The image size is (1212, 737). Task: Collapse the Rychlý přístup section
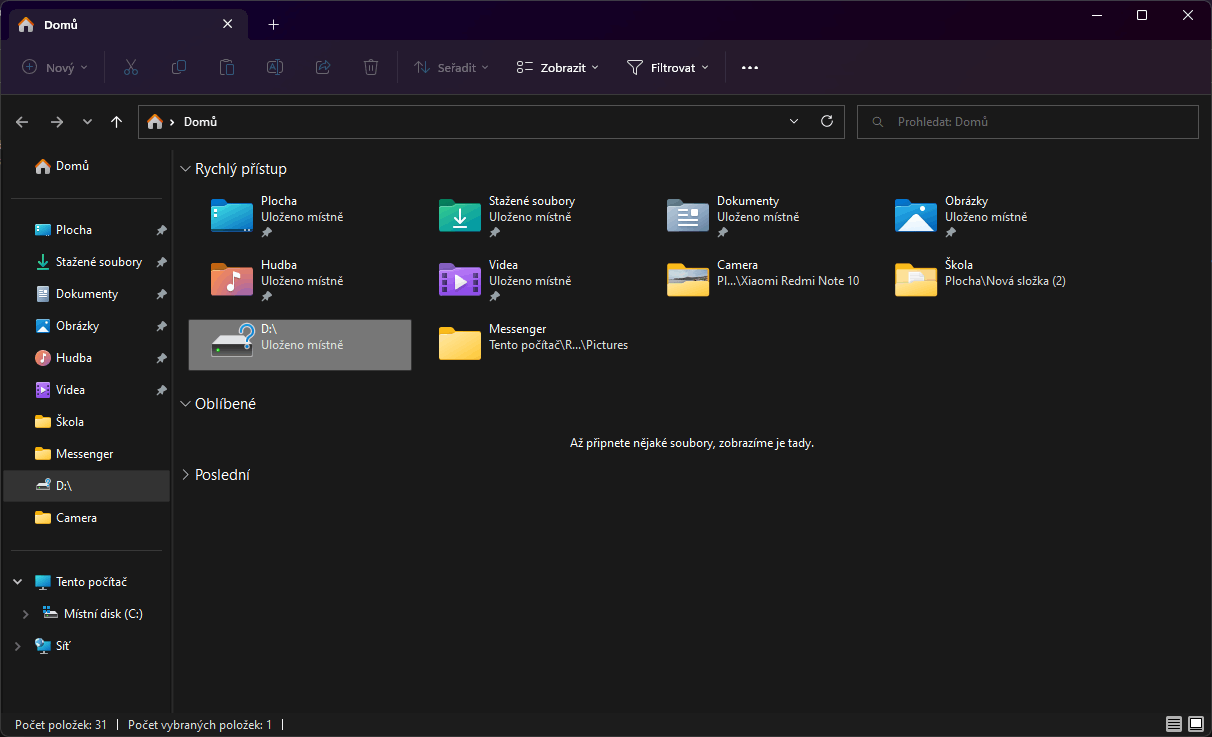click(185, 169)
